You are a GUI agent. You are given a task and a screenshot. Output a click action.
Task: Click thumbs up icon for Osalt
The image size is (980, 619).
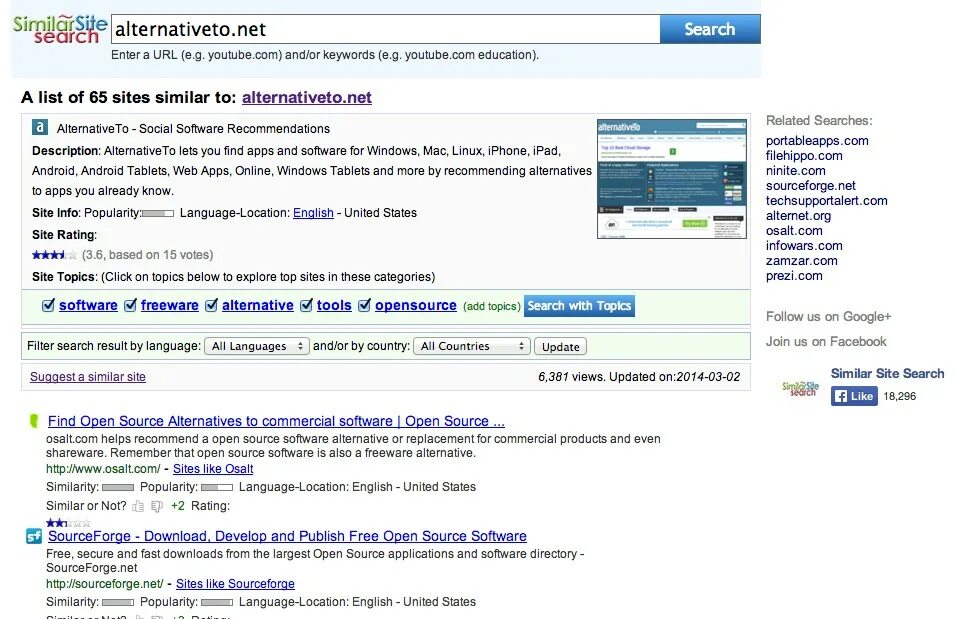coord(138,506)
